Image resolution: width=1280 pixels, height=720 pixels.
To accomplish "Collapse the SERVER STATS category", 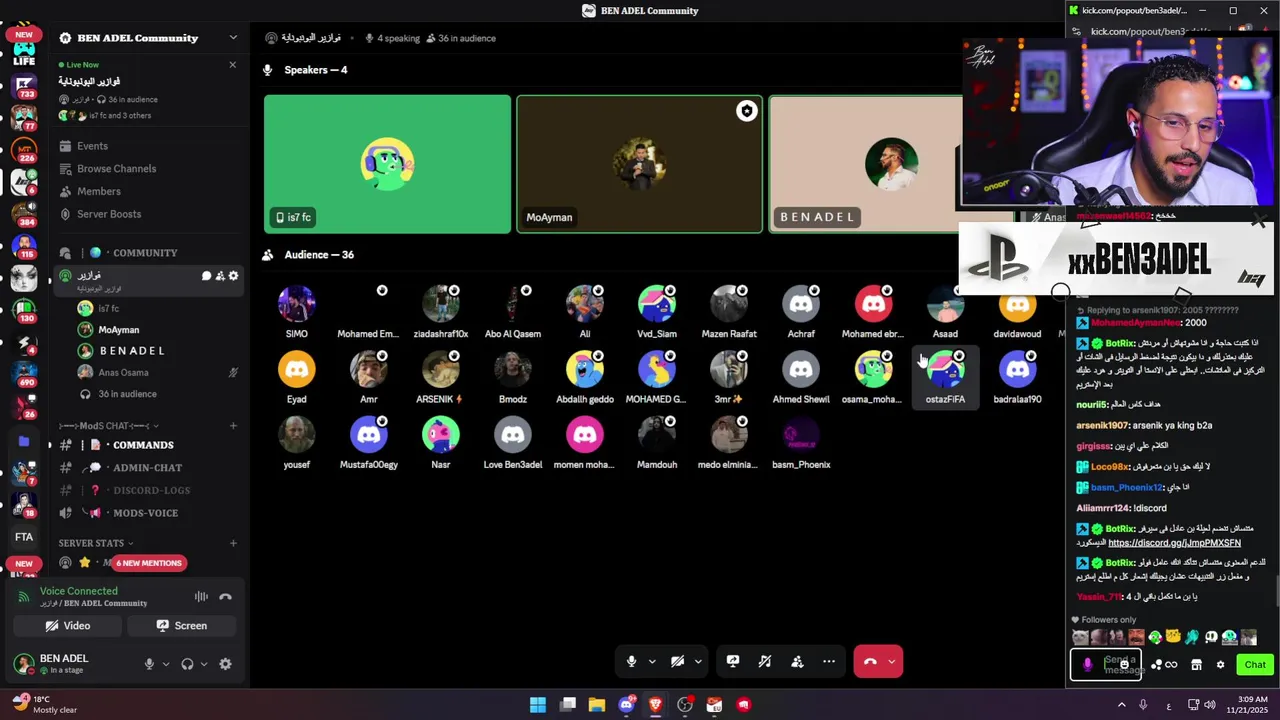I will click(96, 543).
